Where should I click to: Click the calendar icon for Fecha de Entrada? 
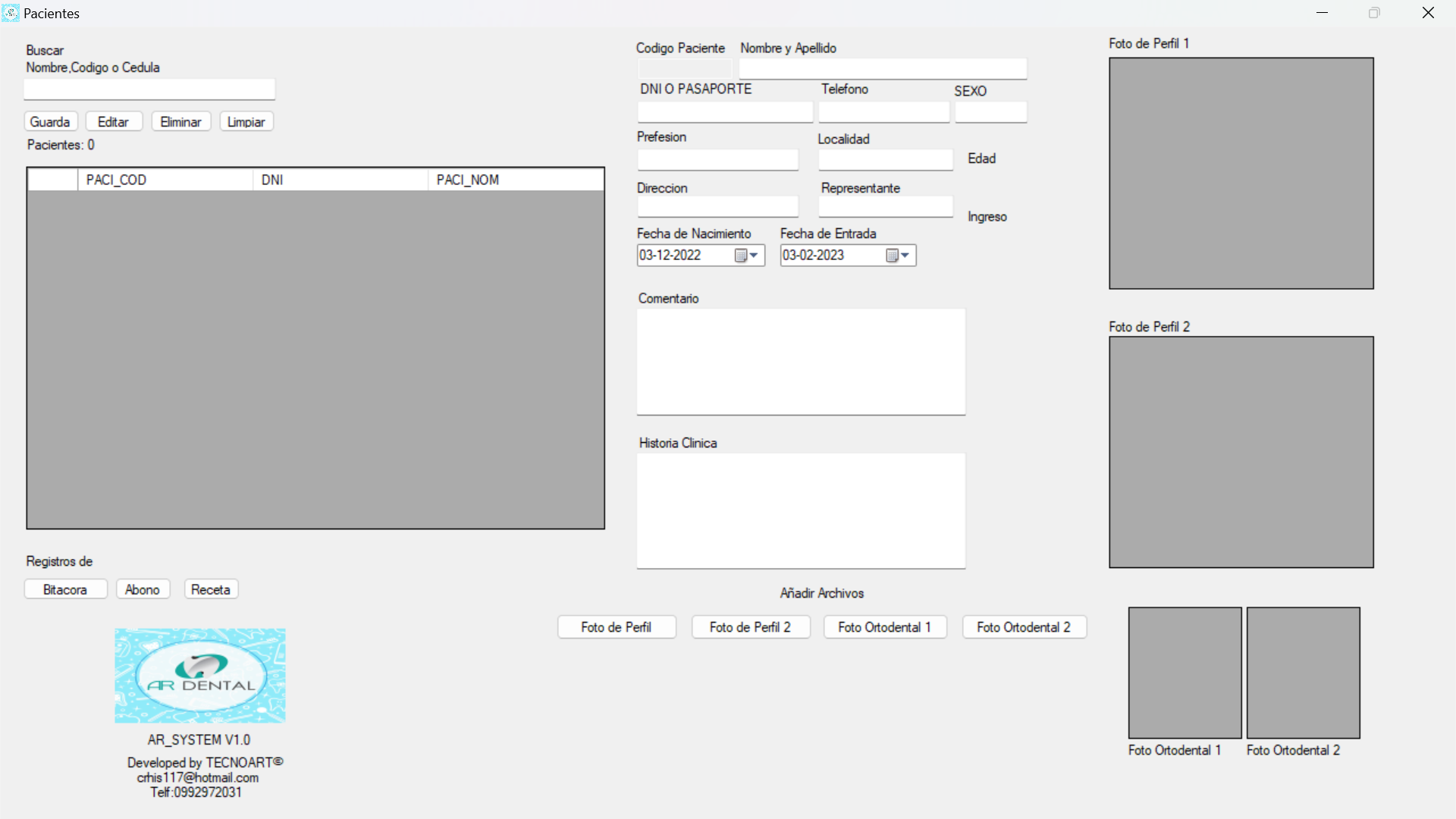click(892, 256)
